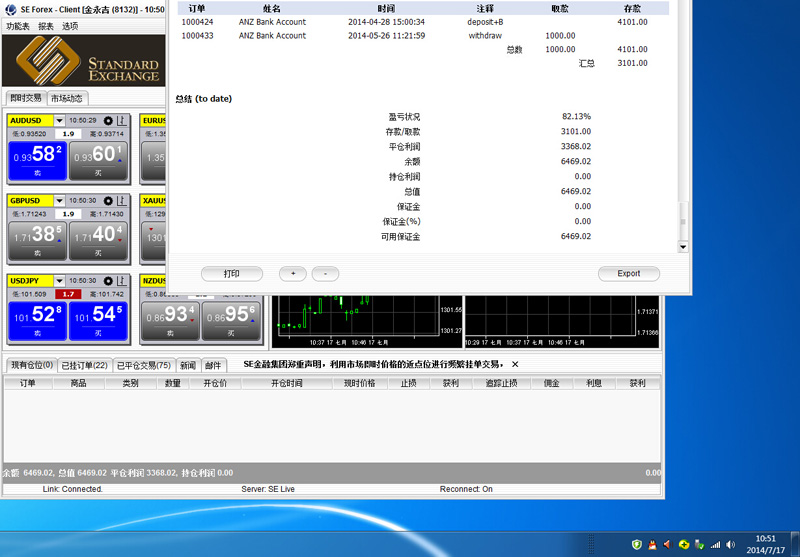
Task: Select order row 1000424 in report
Action: (422, 22)
